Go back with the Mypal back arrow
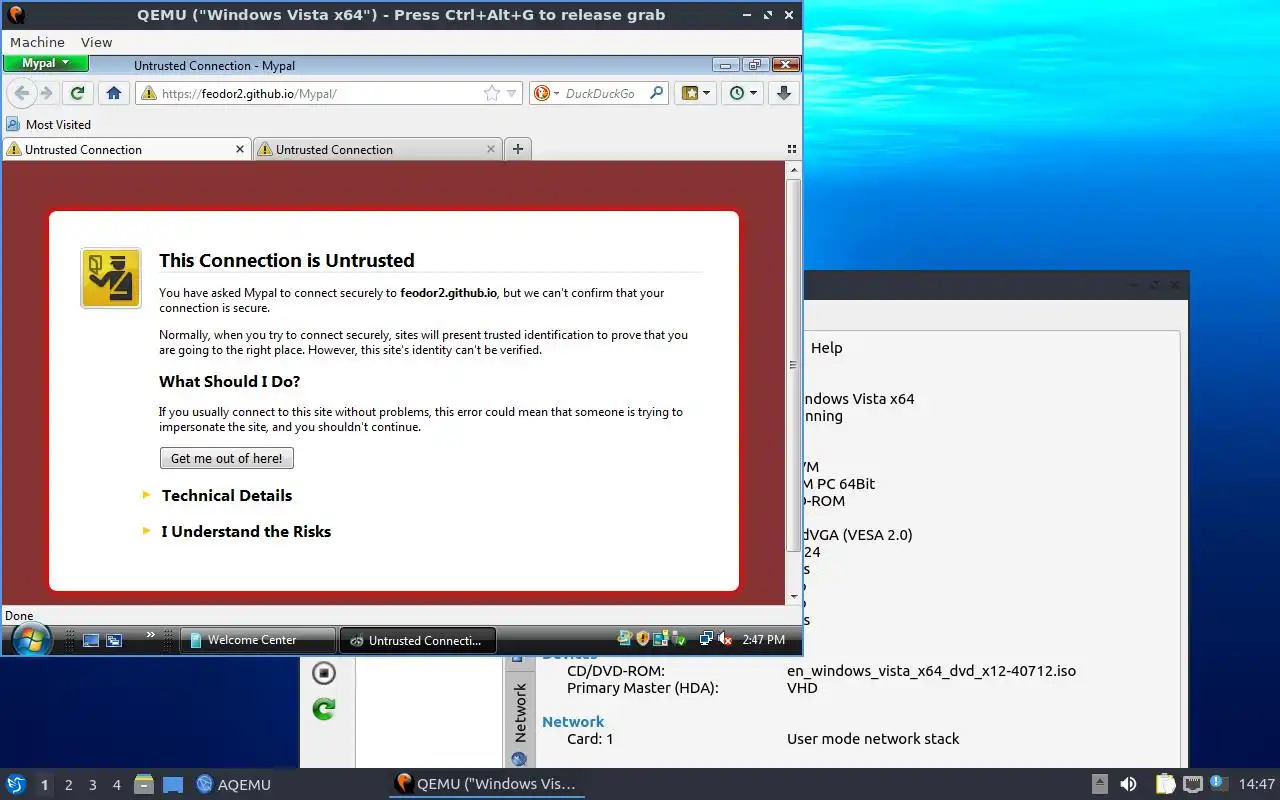 click(x=21, y=93)
